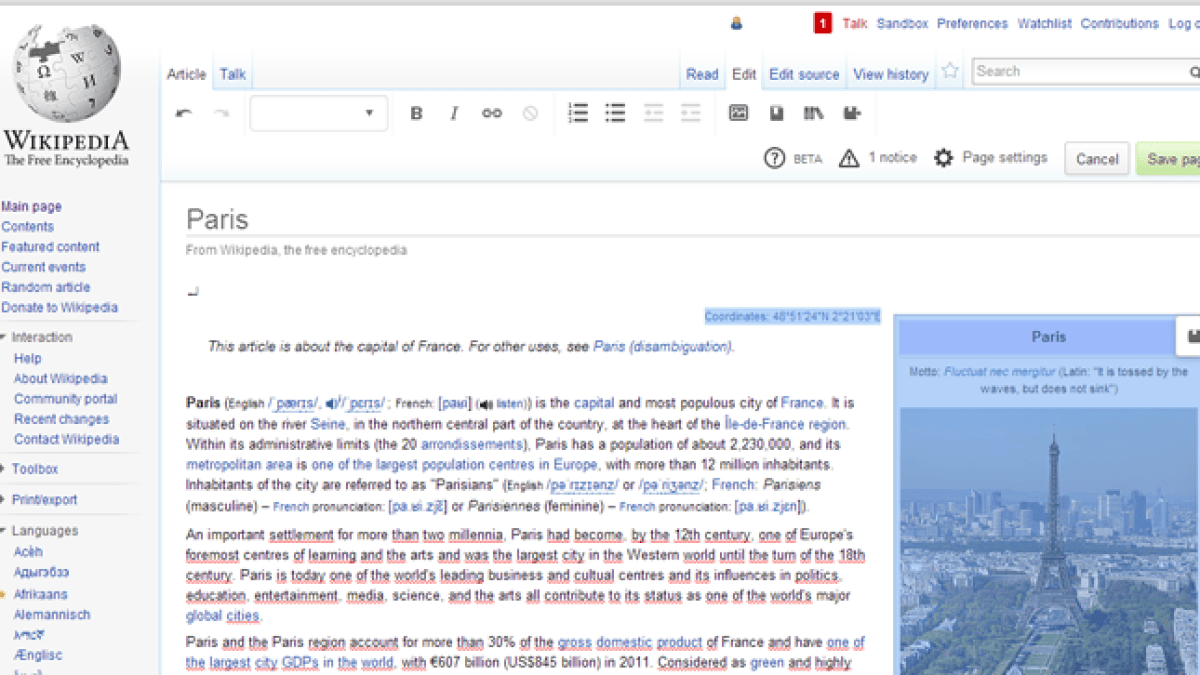Click the search magnifier icon
This screenshot has height=675, width=1200.
1194,72
